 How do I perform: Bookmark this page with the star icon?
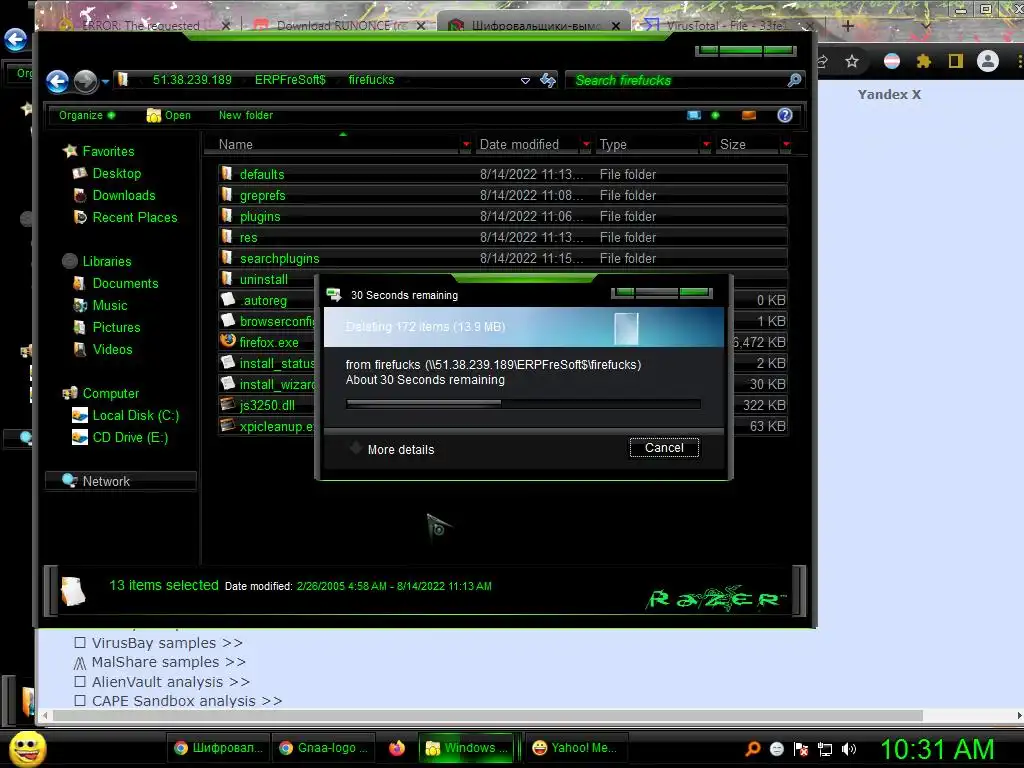tap(852, 61)
